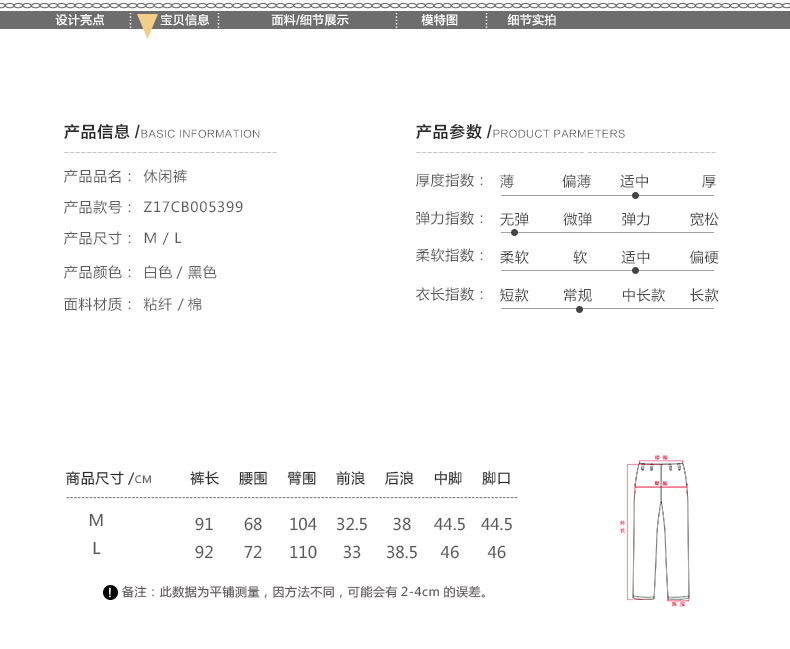Select the 偏薄 thickness option

[576, 181]
